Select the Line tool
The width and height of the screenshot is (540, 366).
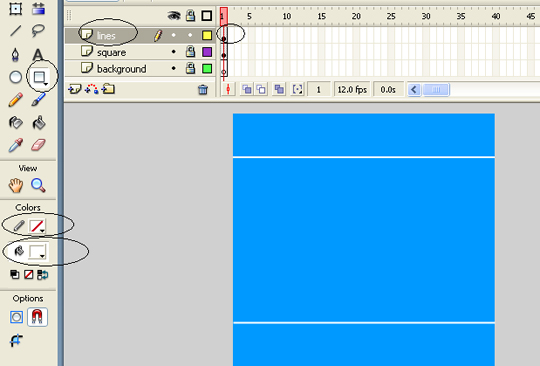(x=15, y=31)
